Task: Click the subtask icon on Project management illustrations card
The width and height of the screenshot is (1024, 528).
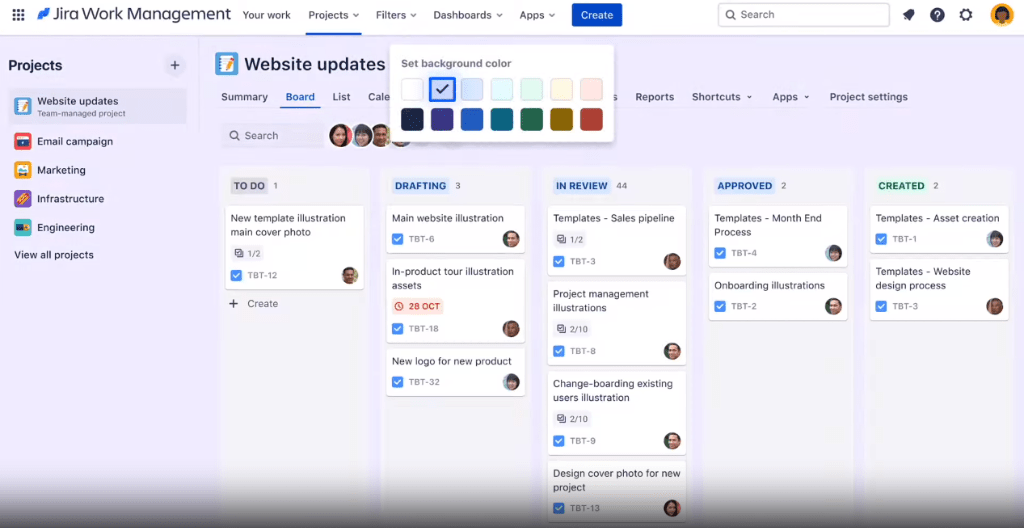Action: point(561,329)
